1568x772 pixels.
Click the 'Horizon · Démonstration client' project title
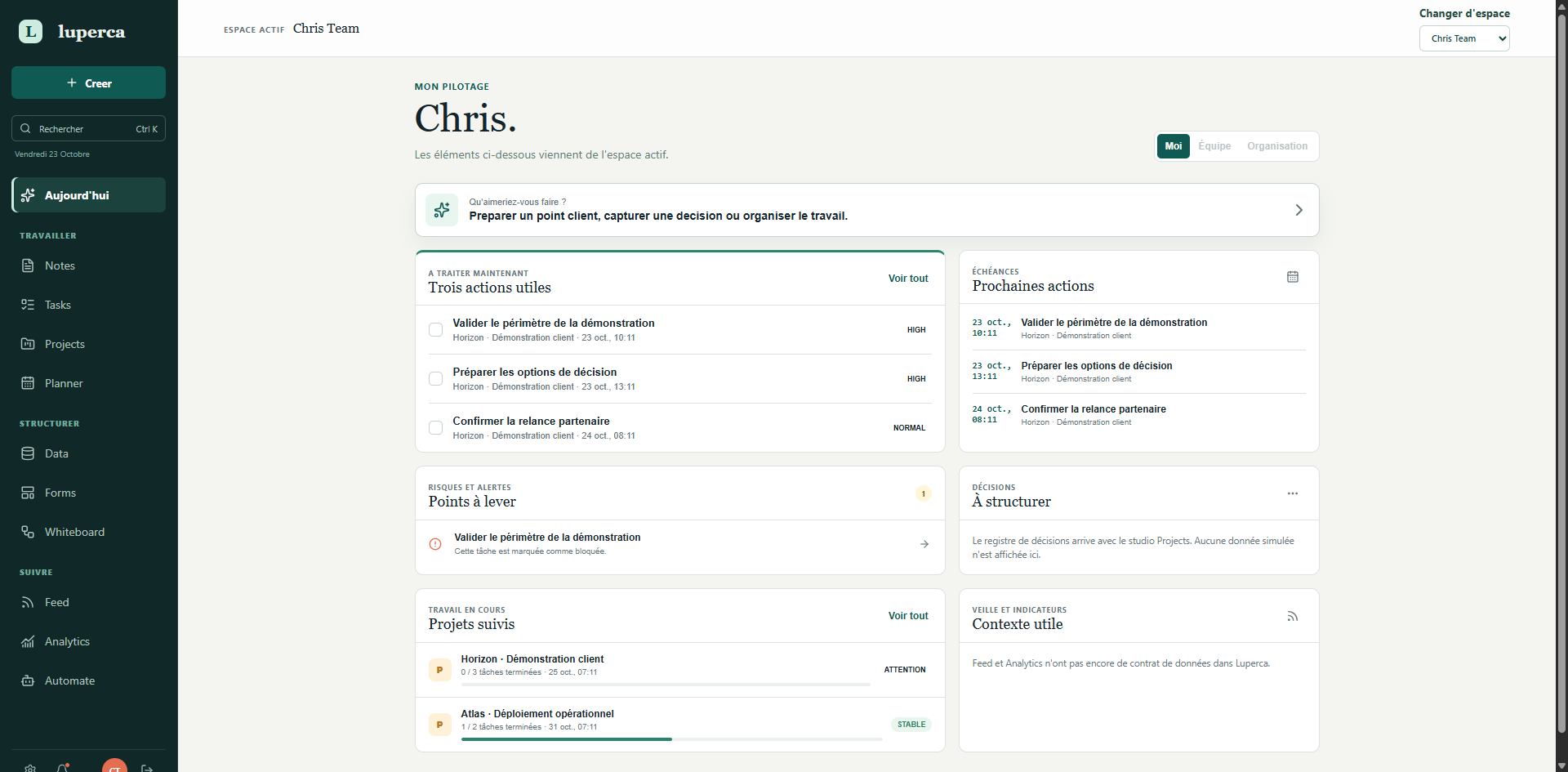pos(532,659)
